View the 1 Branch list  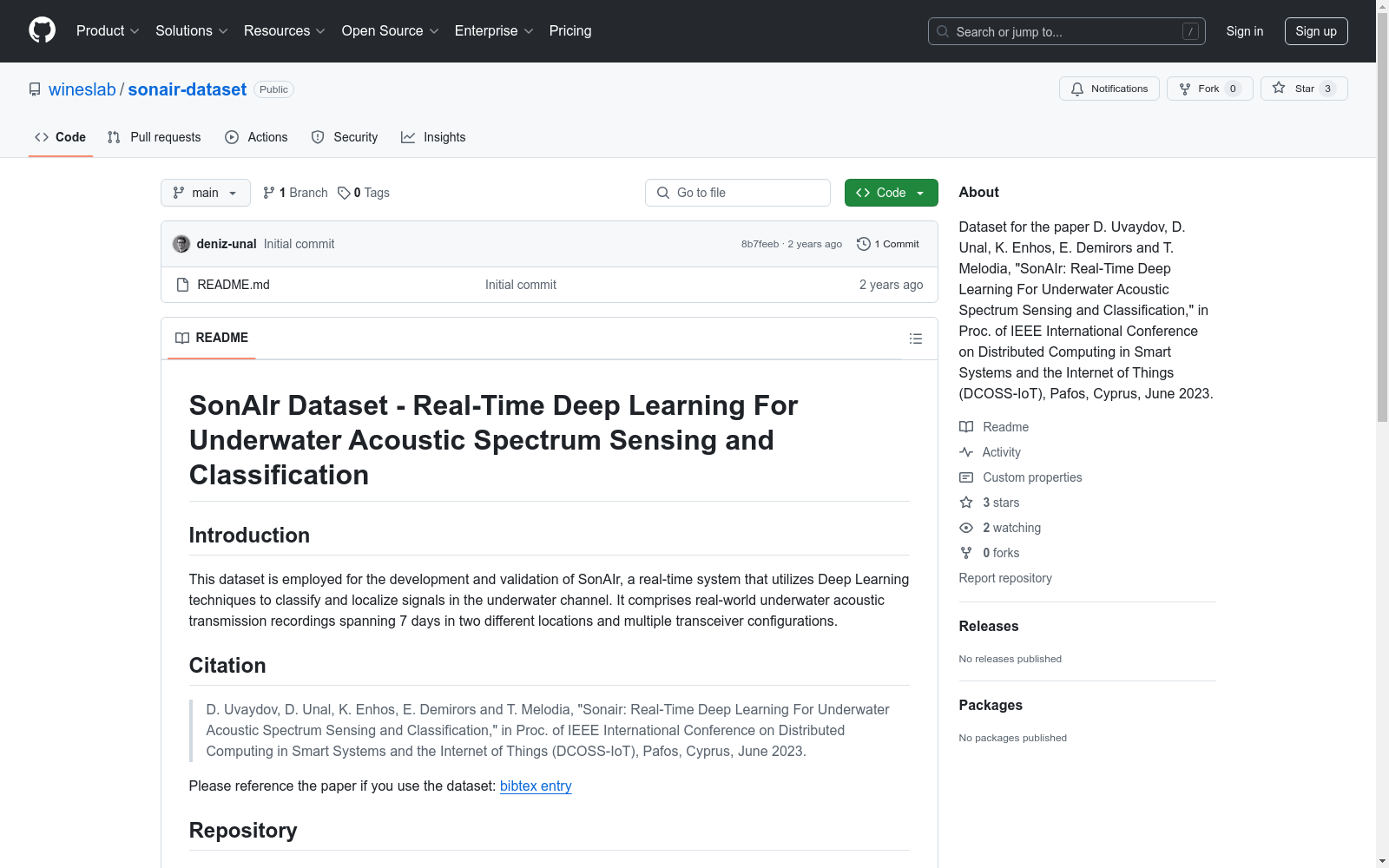point(295,193)
